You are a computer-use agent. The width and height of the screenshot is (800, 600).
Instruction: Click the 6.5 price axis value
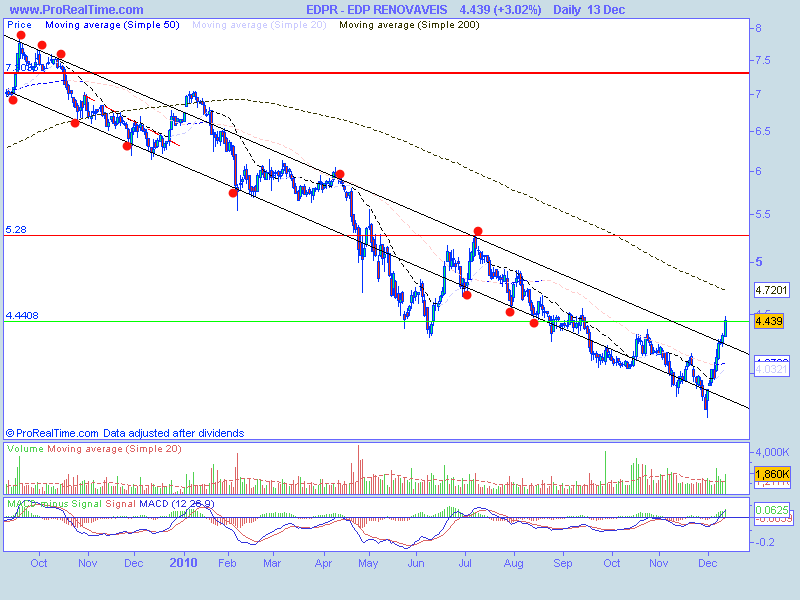click(x=763, y=131)
